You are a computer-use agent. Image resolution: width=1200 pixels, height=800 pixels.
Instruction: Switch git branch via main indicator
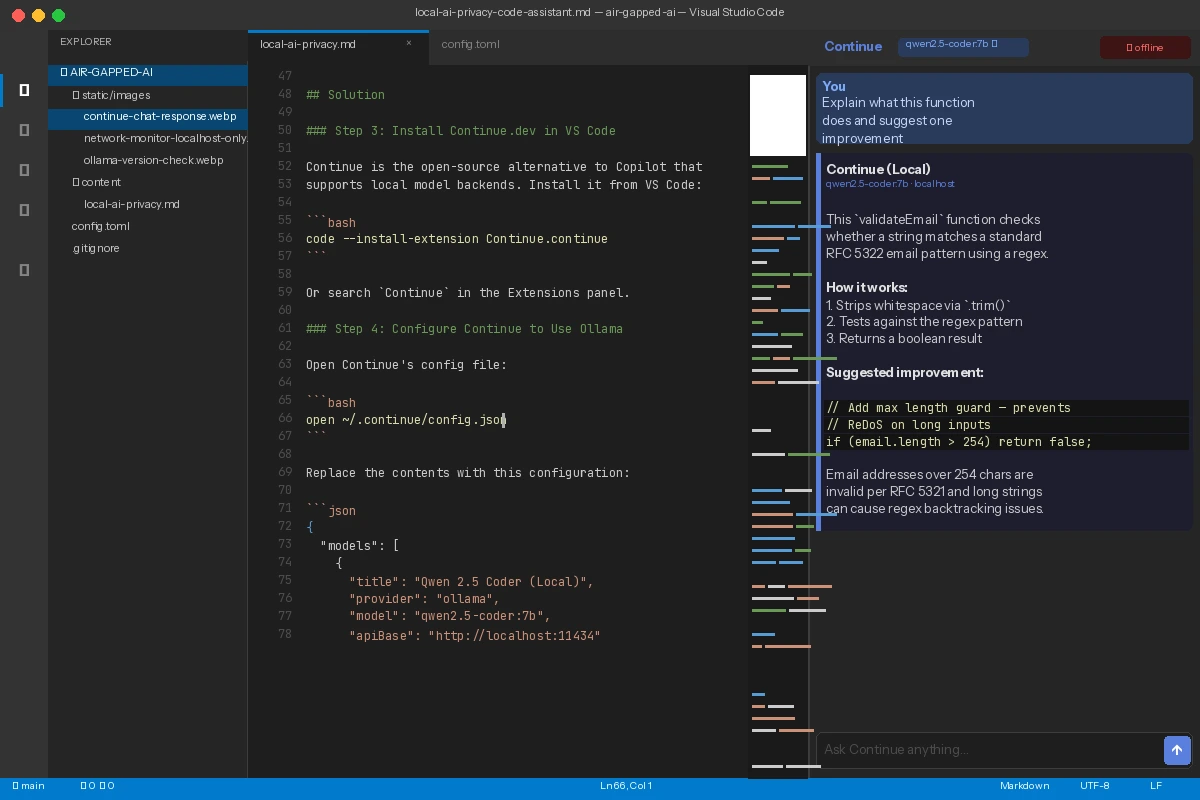coord(28,786)
